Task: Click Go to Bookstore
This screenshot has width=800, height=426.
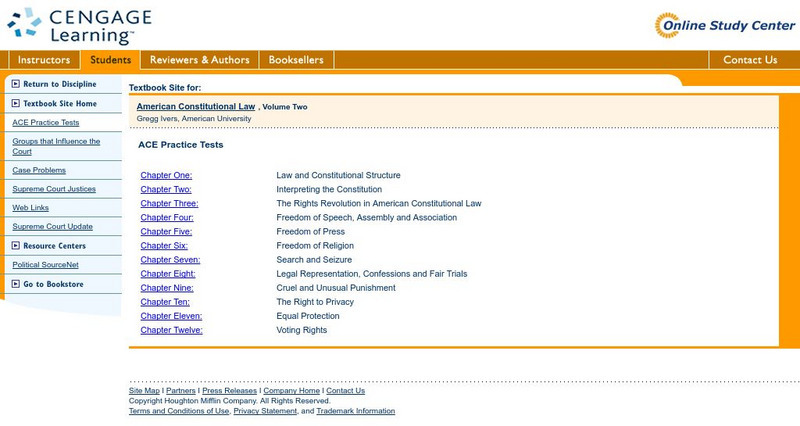Action: (53, 284)
